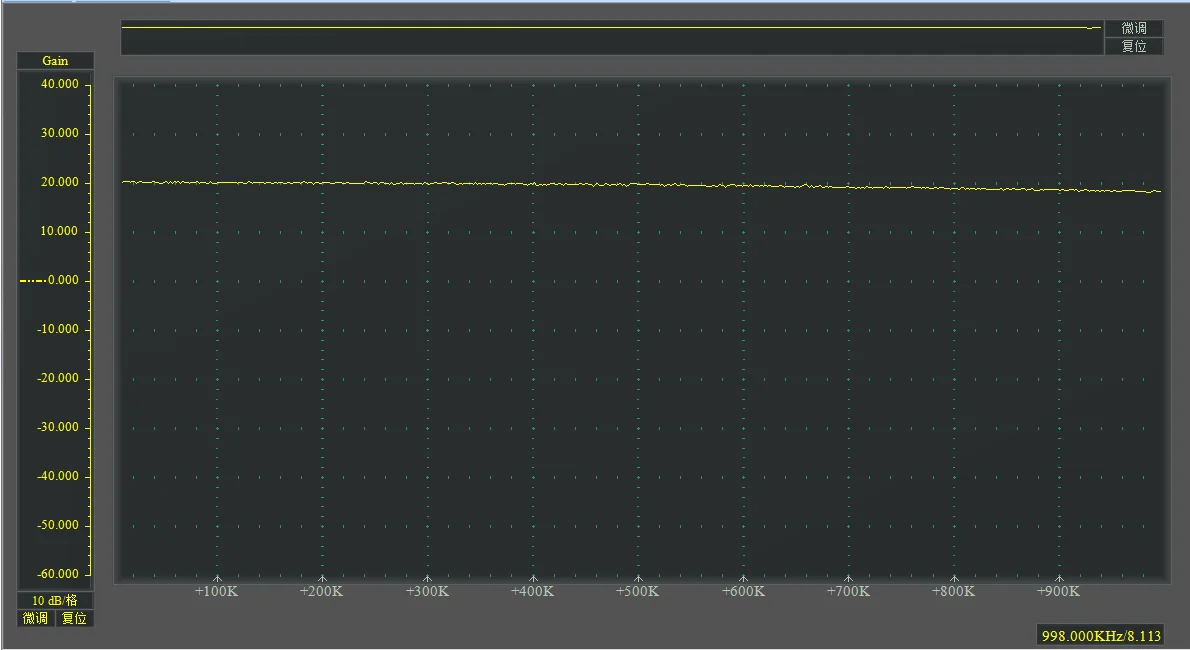Click the 20.000 gain axis value
The height and width of the screenshot is (650, 1190).
[x=60, y=182]
